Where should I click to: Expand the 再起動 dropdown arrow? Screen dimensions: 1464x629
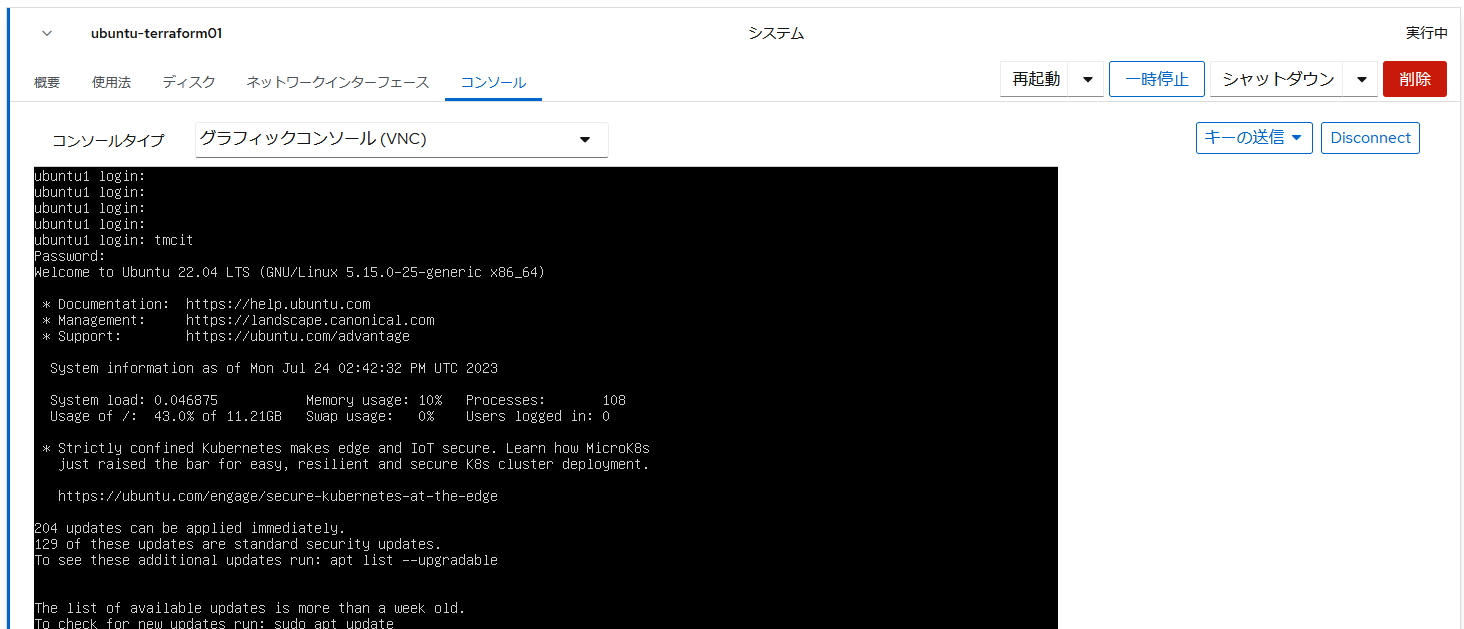[1087, 79]
